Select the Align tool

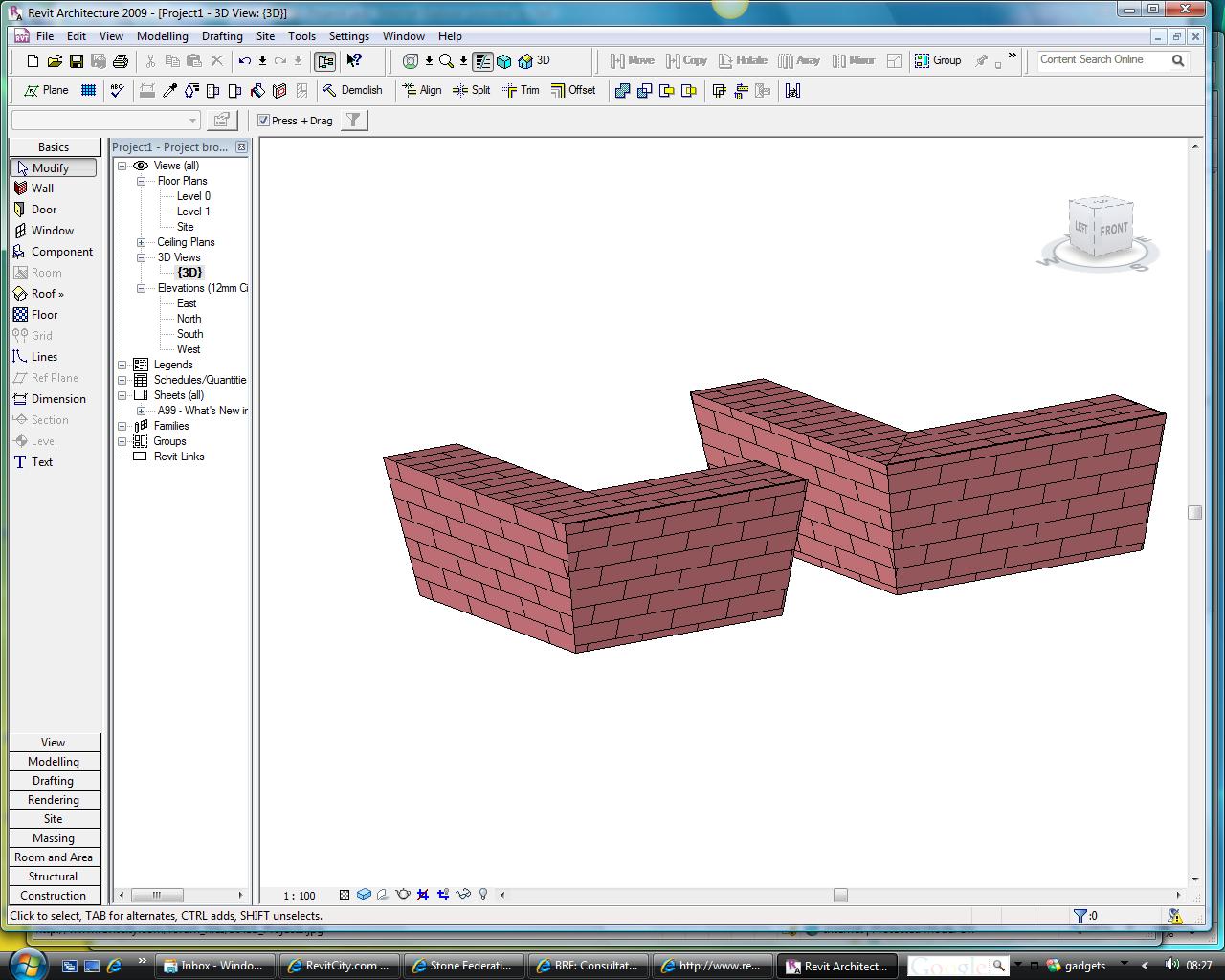coord(422,90)
